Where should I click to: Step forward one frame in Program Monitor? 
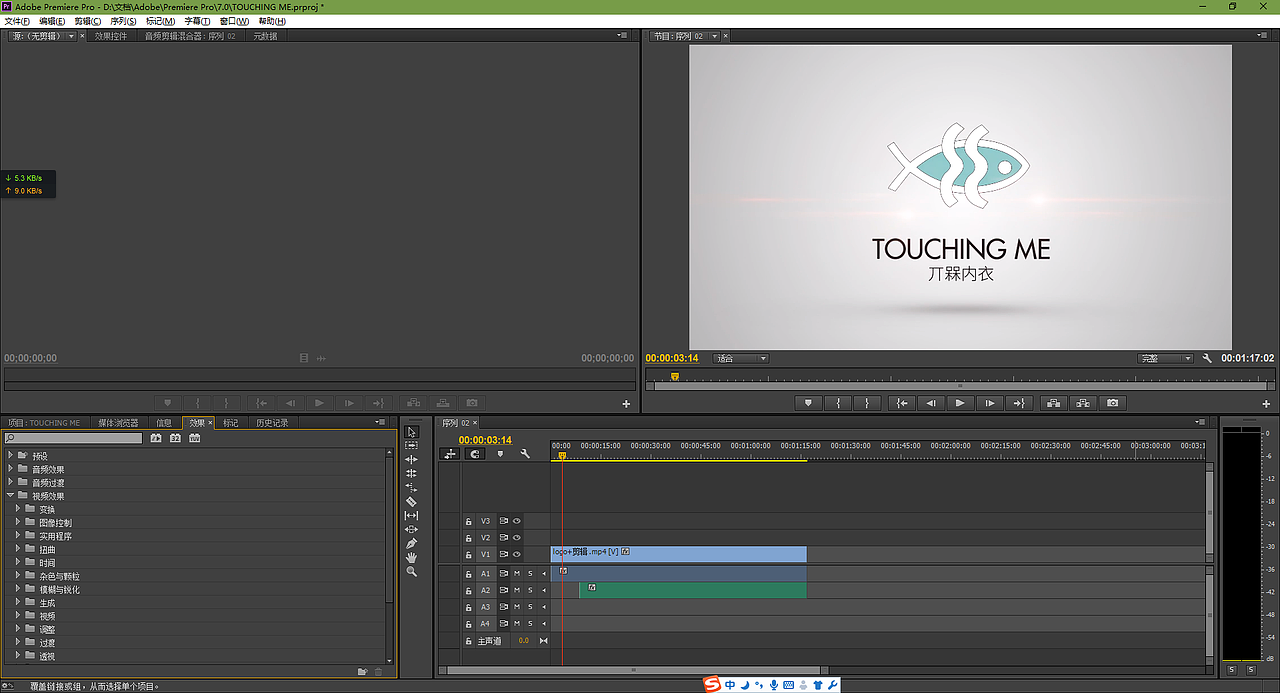pyautogui.click(x=989, y=403)
